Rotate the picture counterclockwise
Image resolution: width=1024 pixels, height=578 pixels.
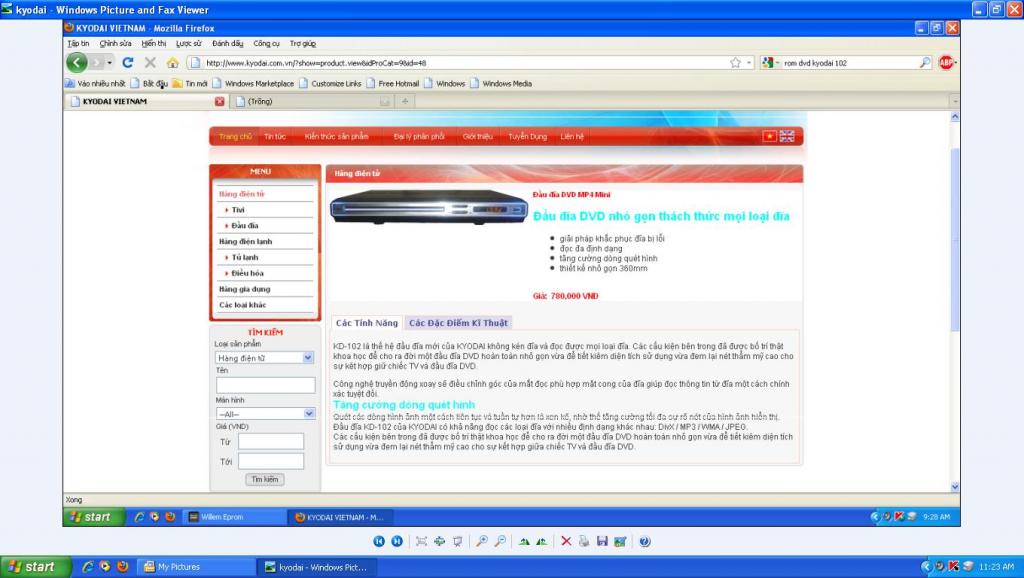[x=542, y=541]
